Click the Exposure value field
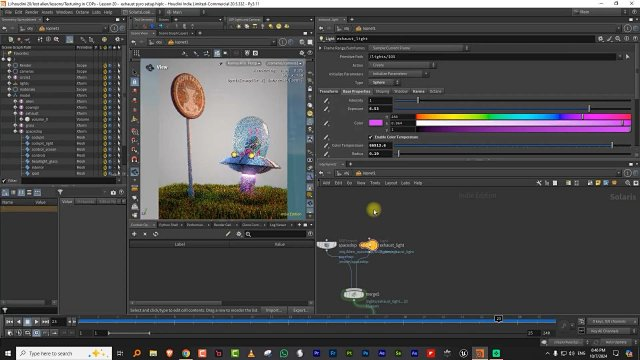This screenshot has height=360, width=640. click(380, 109)
